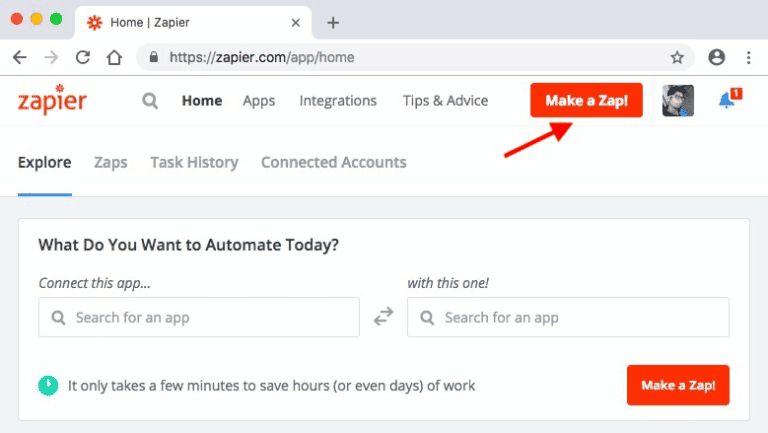Open the notifications bell

730,98
